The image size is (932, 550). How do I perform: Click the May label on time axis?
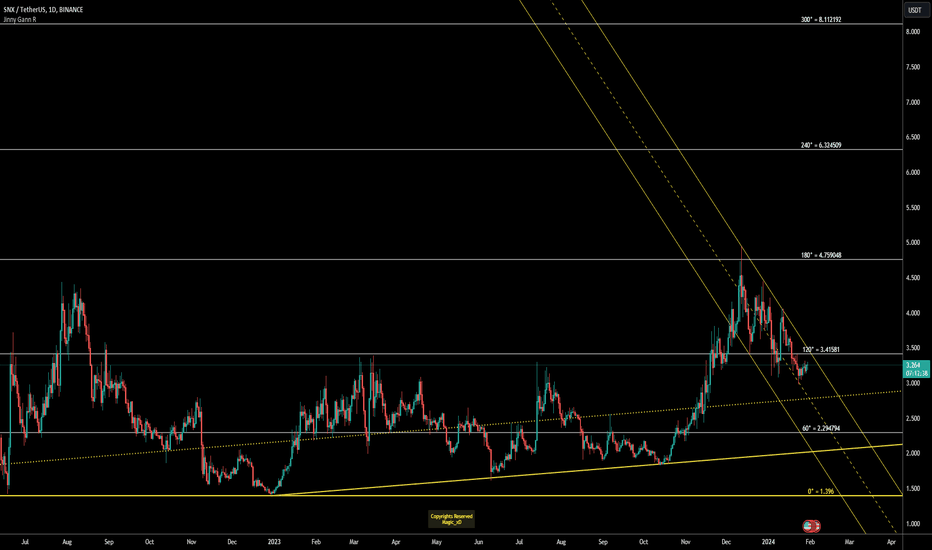436,542
